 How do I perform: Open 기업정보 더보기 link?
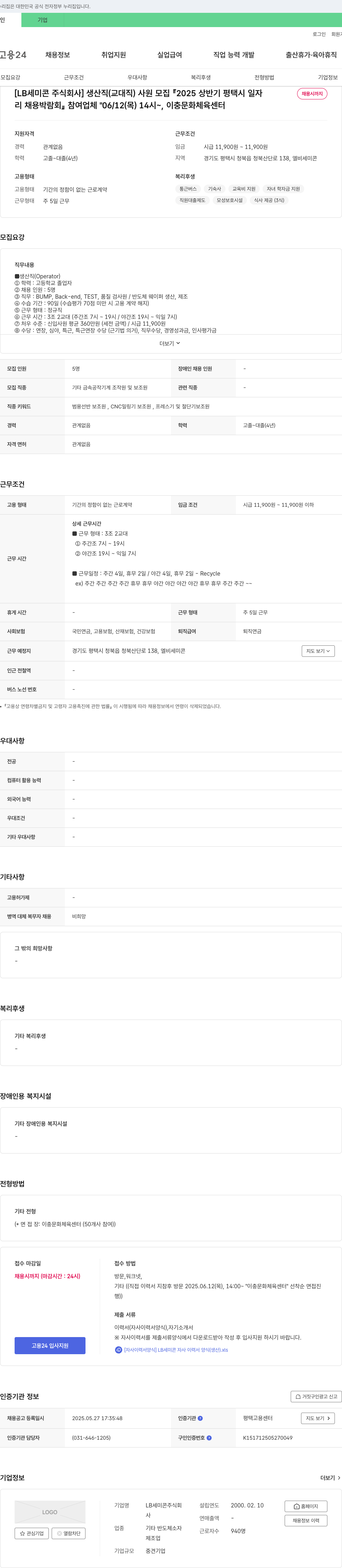click(x=331, y=1477)
